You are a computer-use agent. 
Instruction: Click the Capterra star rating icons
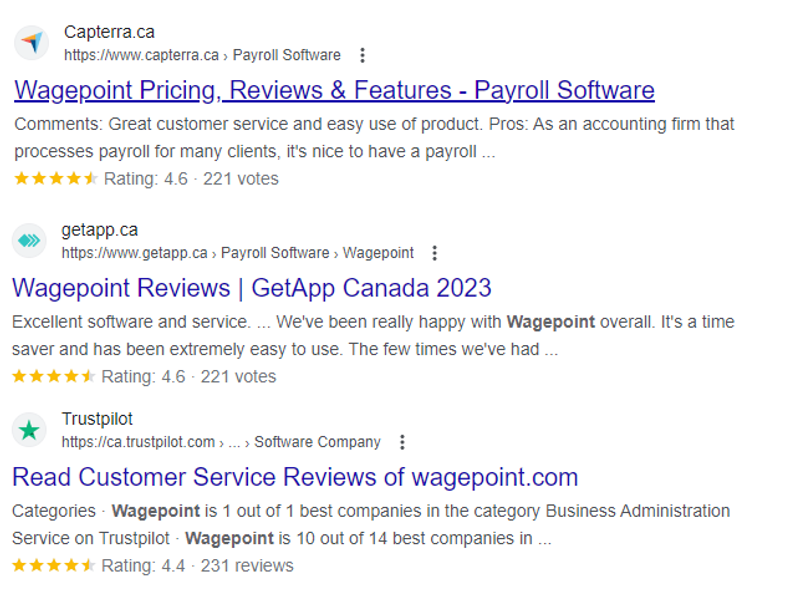tap(56, 178)
